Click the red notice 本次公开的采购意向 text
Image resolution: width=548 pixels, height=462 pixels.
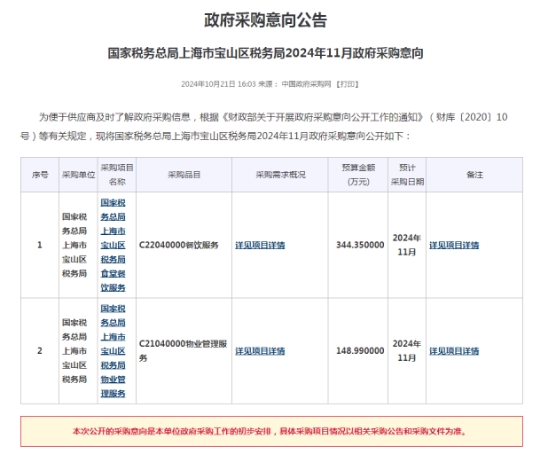click(x=270, y=432)
